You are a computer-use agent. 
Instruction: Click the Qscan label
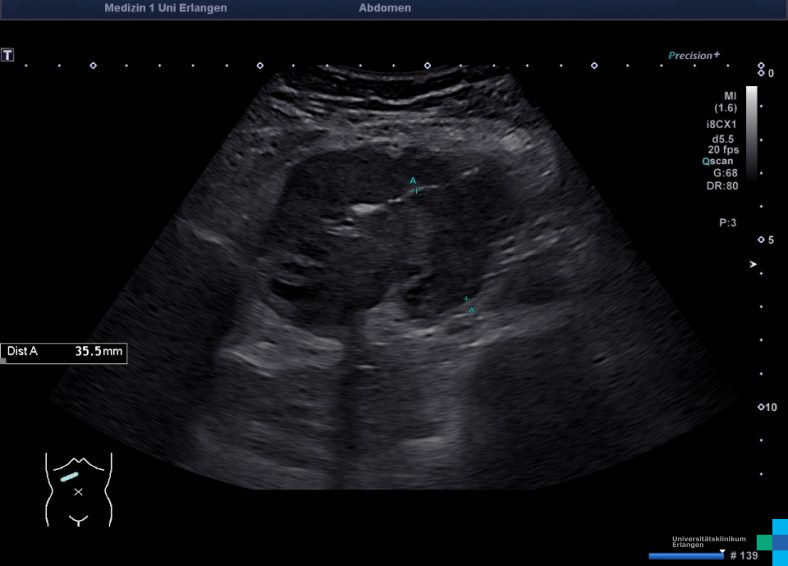coord(720,160)
